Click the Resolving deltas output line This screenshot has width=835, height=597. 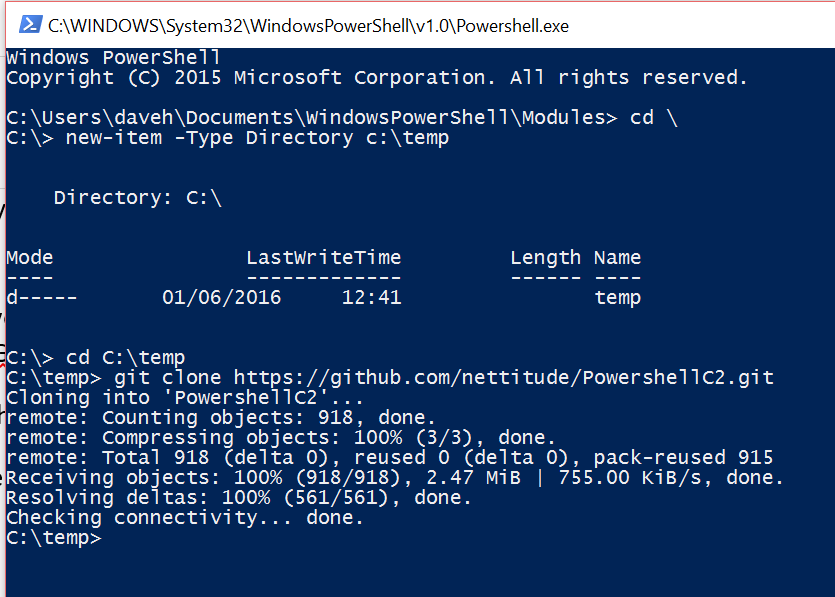point(239,497)
